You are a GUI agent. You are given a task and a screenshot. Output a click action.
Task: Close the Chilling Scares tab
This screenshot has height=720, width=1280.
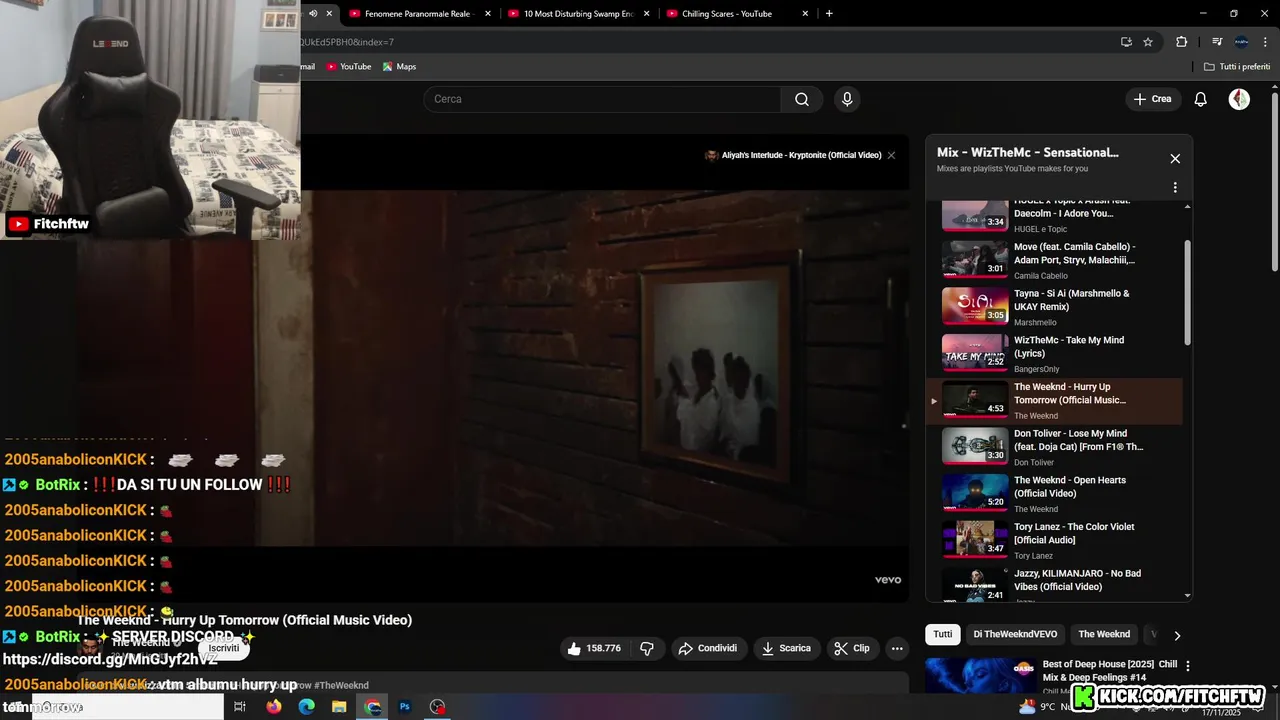(805, 14)
